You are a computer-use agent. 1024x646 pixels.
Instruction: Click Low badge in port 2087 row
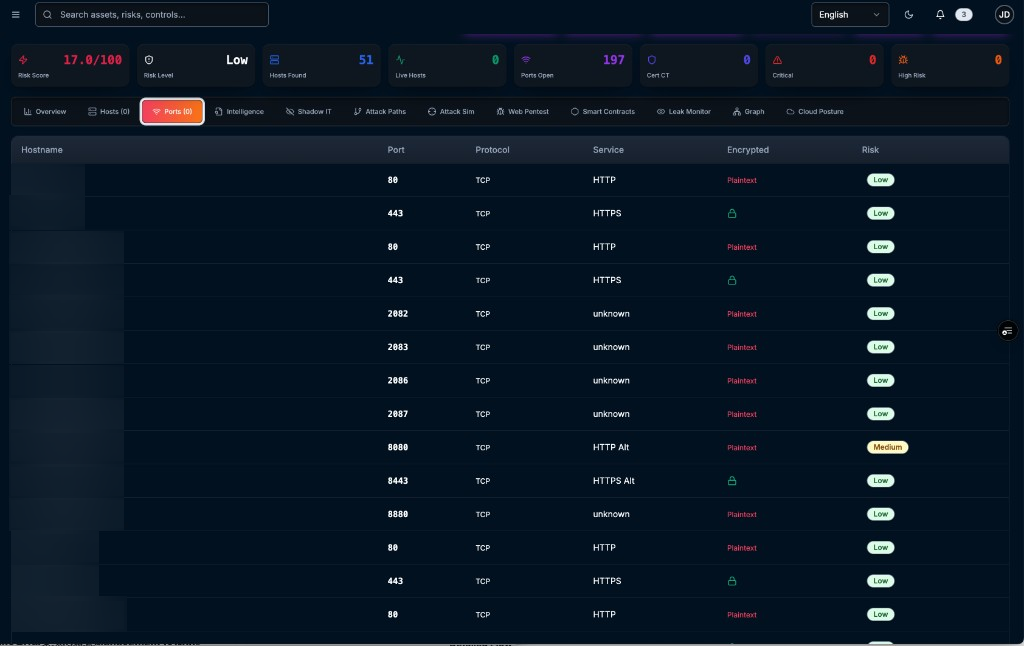pyautogui.click(x=880, y=414)
